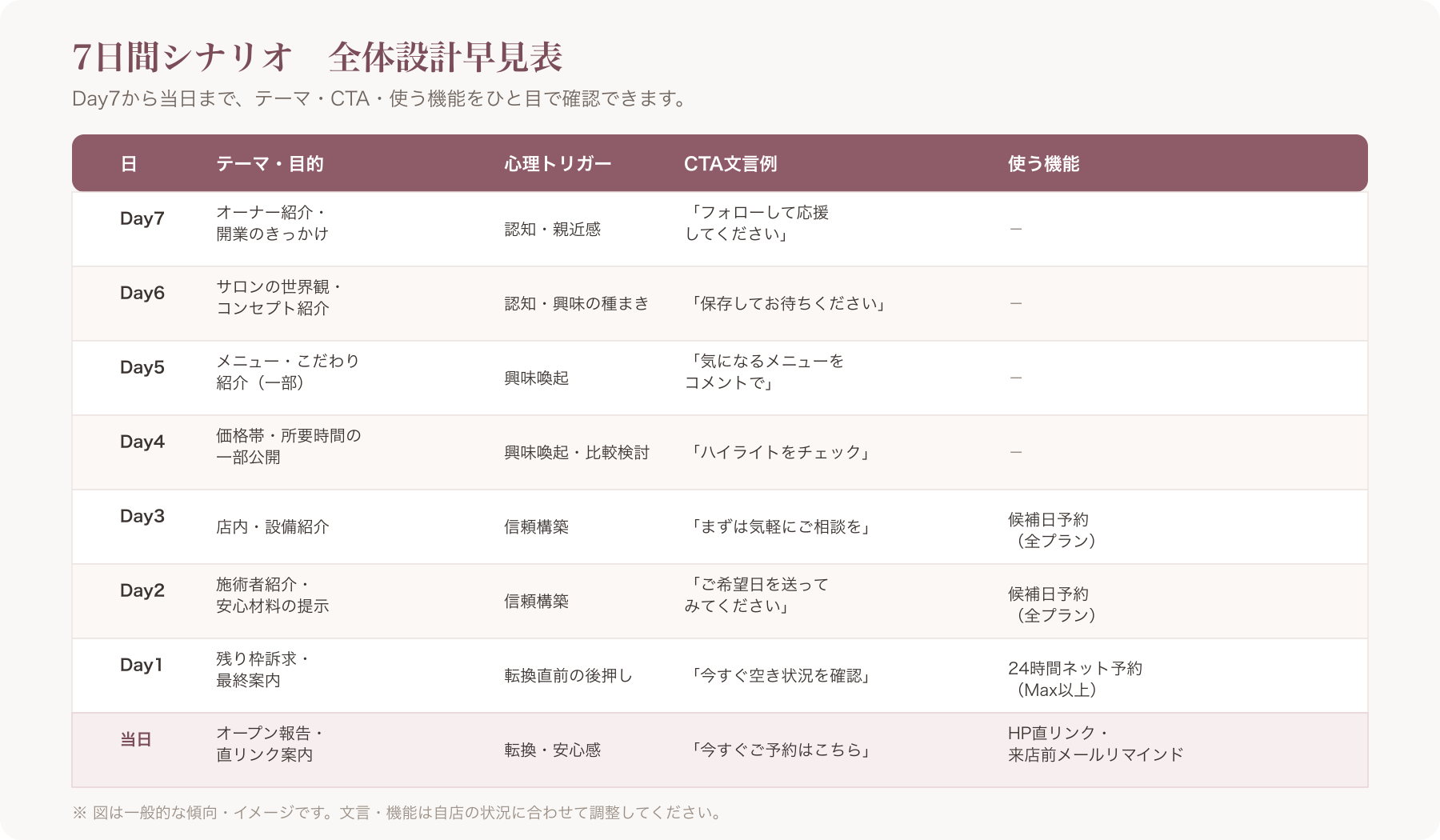Select the Day1 row label
This screenshot has height=840, width=1440.
[142, 665]
